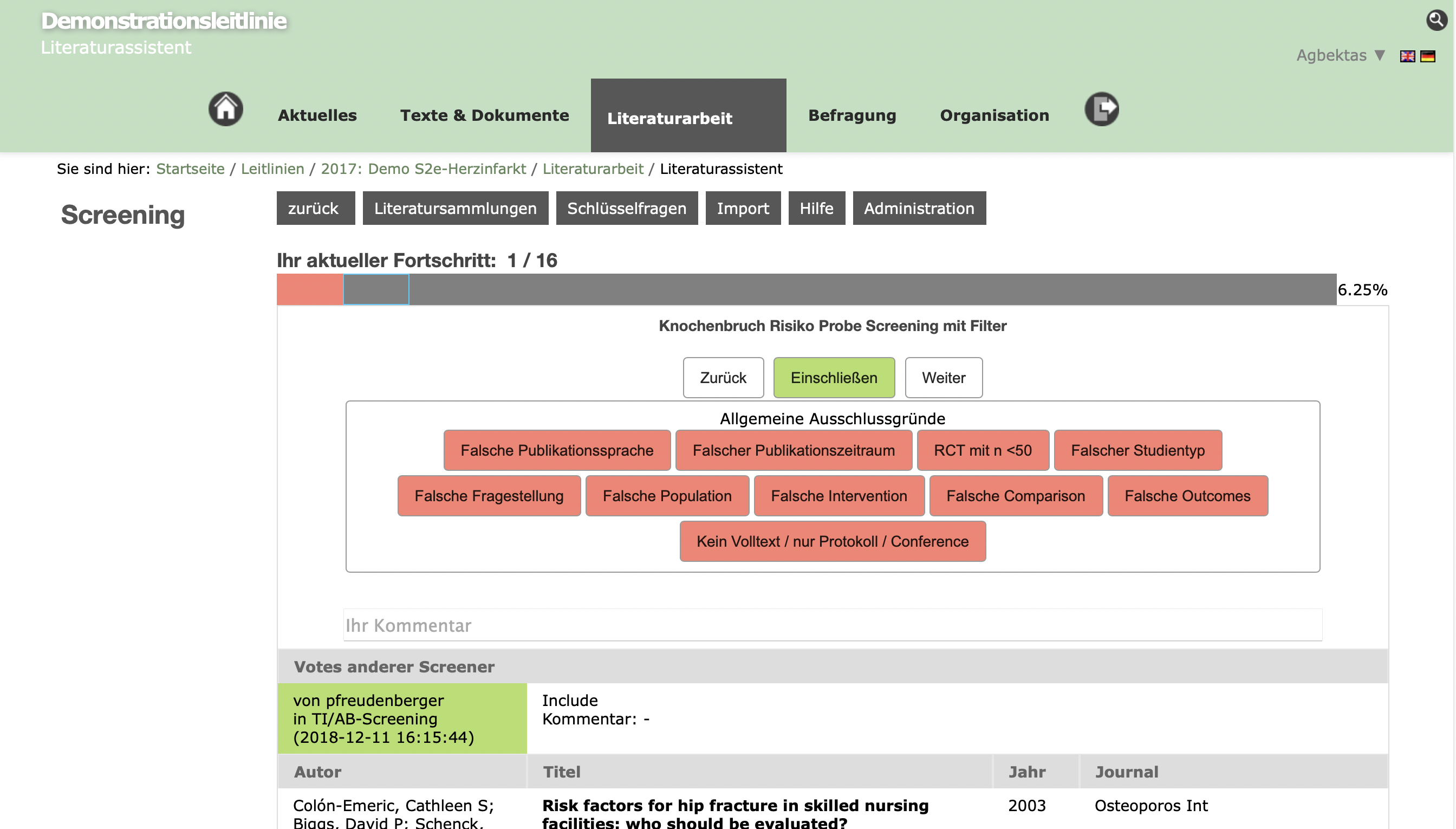Click the second segment of progress bar
This screenshot has width=1456, height=829.
pyautogui.click(x=376, y=290)
